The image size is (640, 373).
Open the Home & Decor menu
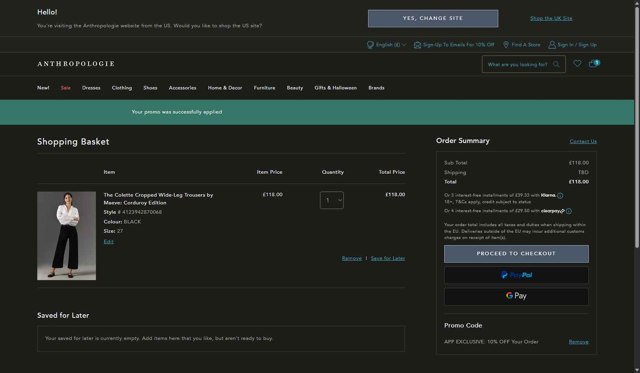[x=225, y=88]
